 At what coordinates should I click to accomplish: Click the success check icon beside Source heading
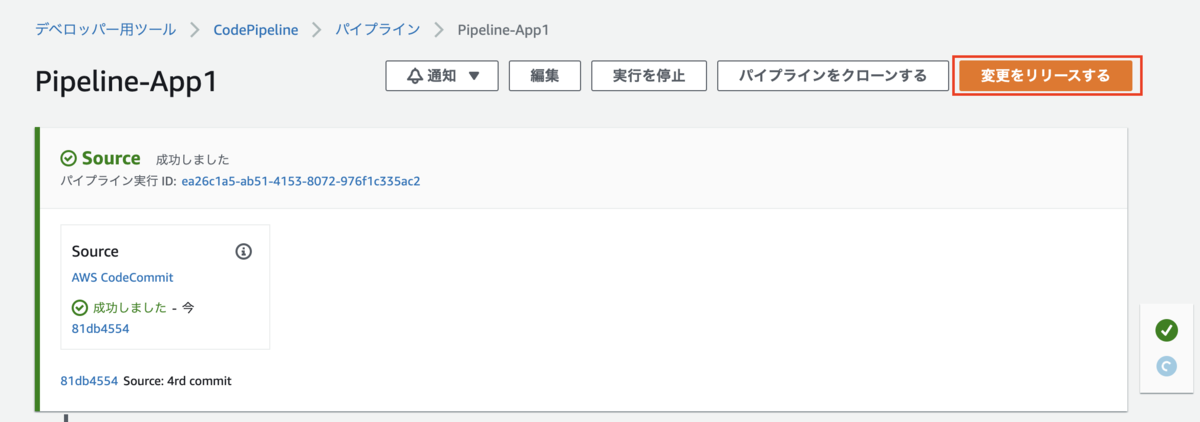pyautogui.click(x=69, y=158)
